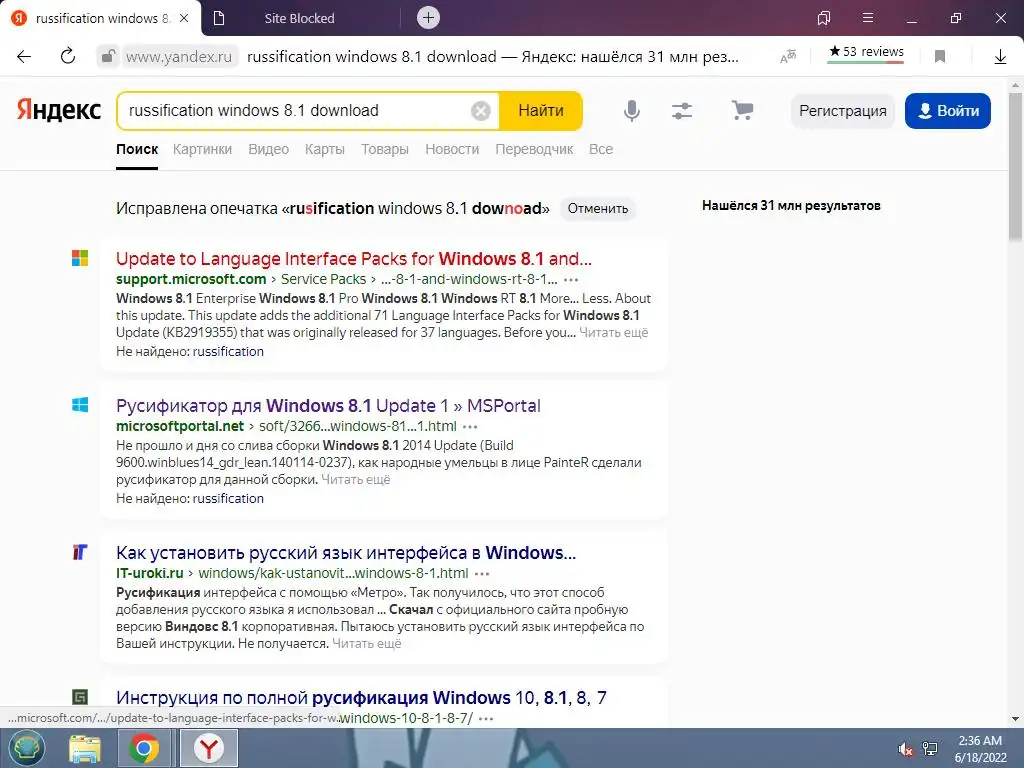Viewport: 1024px width, 768px height.
Task: Bookmark this page with the bookmark icon
Action: [940, 57]
